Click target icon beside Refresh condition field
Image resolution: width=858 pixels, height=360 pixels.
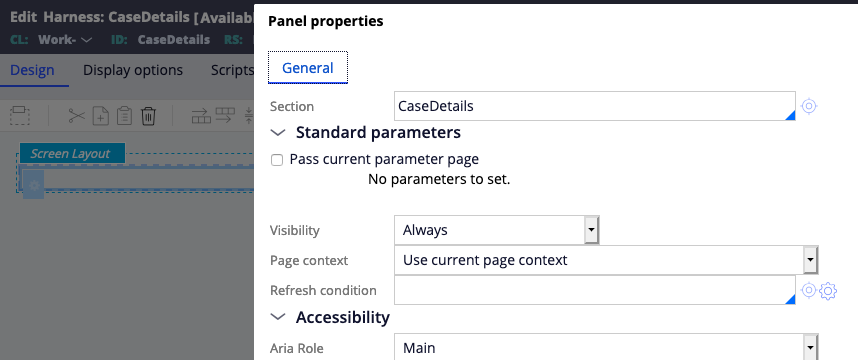pos(809,290)
